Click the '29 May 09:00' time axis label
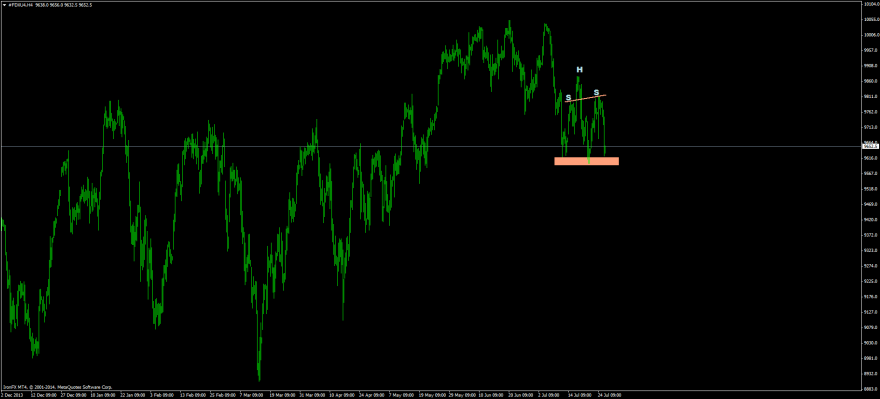 (x=461, y=394)
